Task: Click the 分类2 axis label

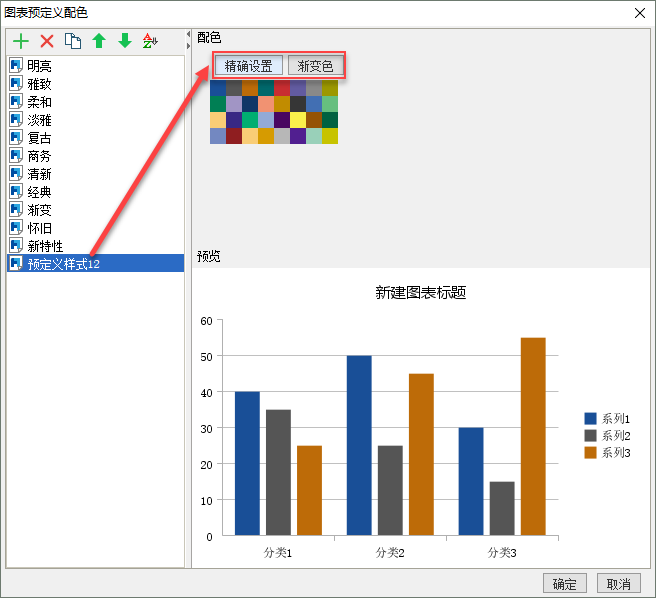Action: [x=390, y=553]
